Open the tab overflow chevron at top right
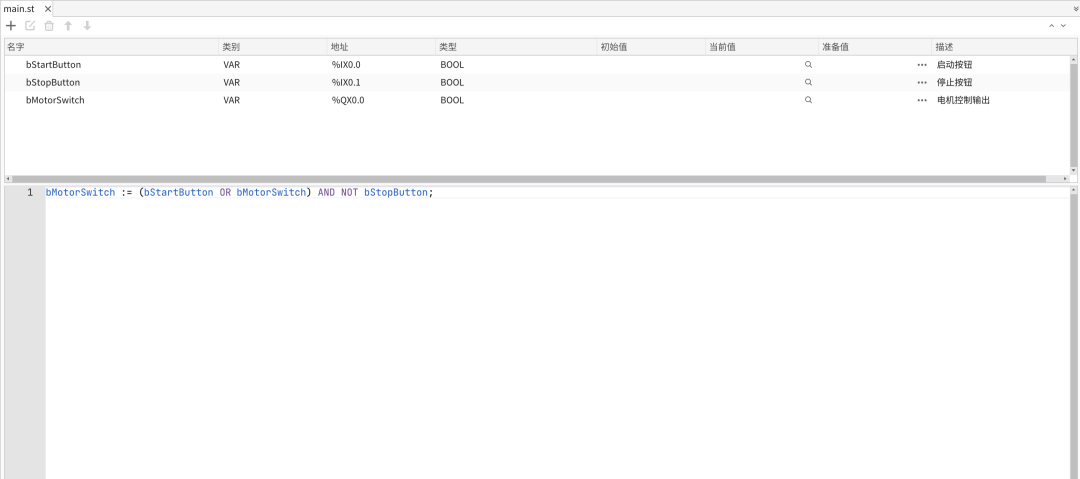Image resolution: width=1080 pixels, height=479 pixels. (1076, 9)
